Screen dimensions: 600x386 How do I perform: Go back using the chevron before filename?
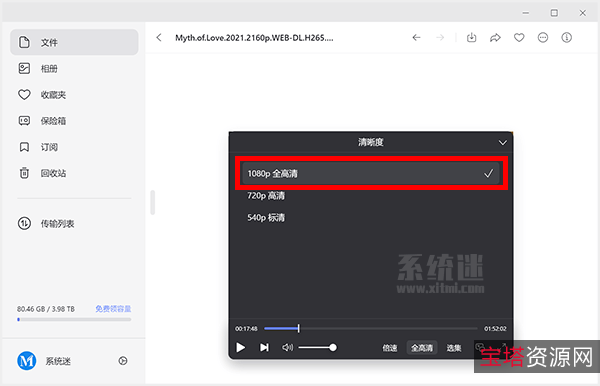click(159, 37)
